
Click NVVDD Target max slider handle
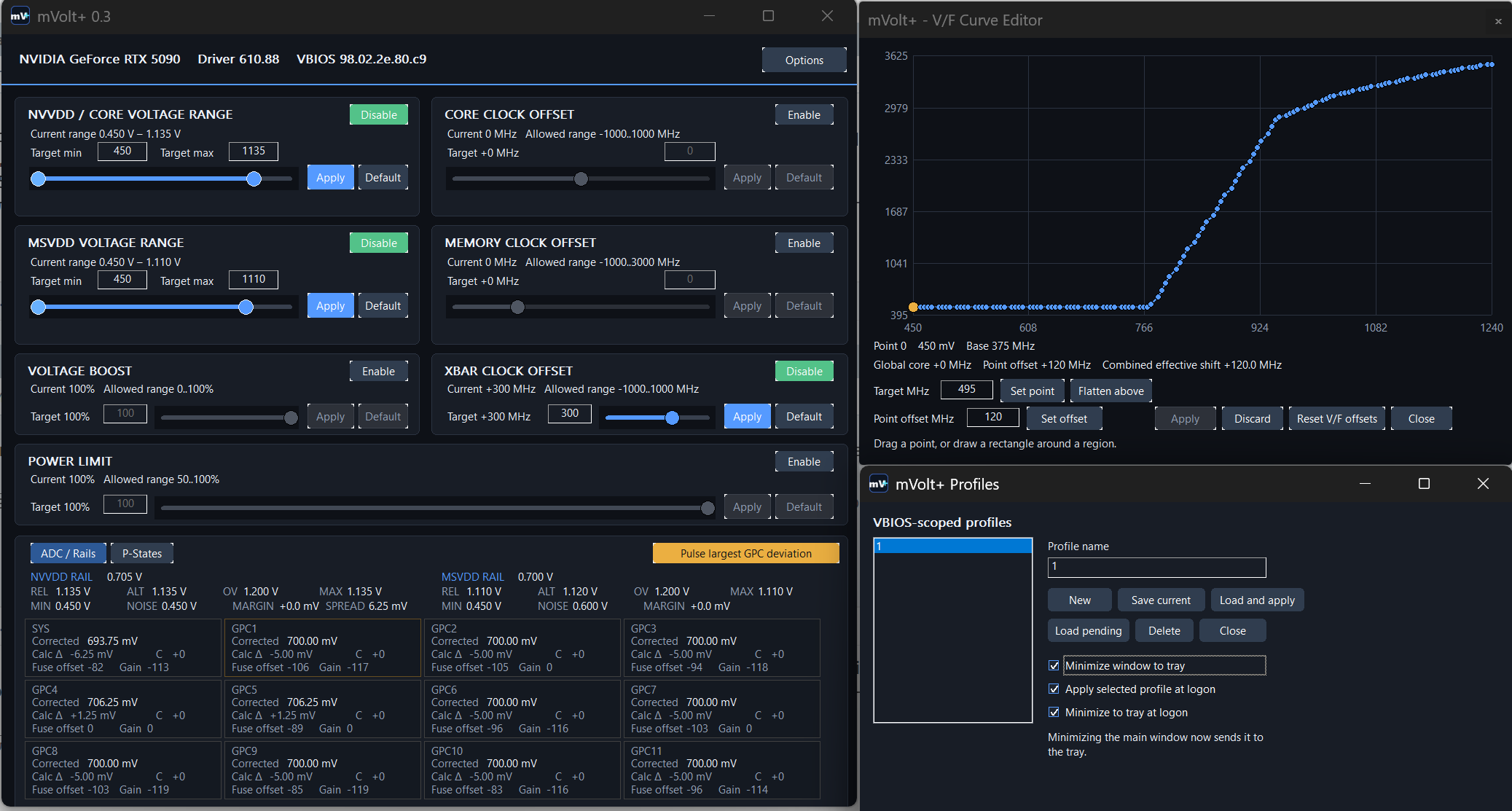coord(254,179)
